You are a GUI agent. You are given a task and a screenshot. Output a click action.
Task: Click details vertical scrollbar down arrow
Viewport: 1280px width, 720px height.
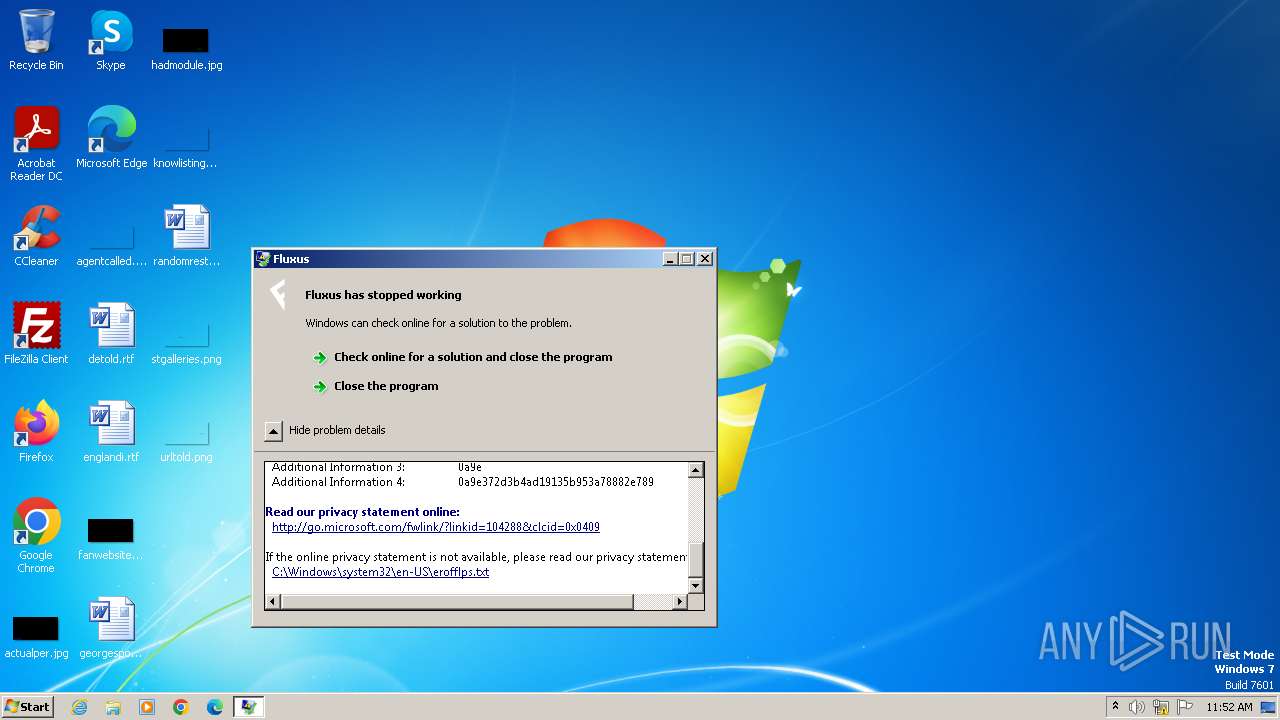point(696,585)
